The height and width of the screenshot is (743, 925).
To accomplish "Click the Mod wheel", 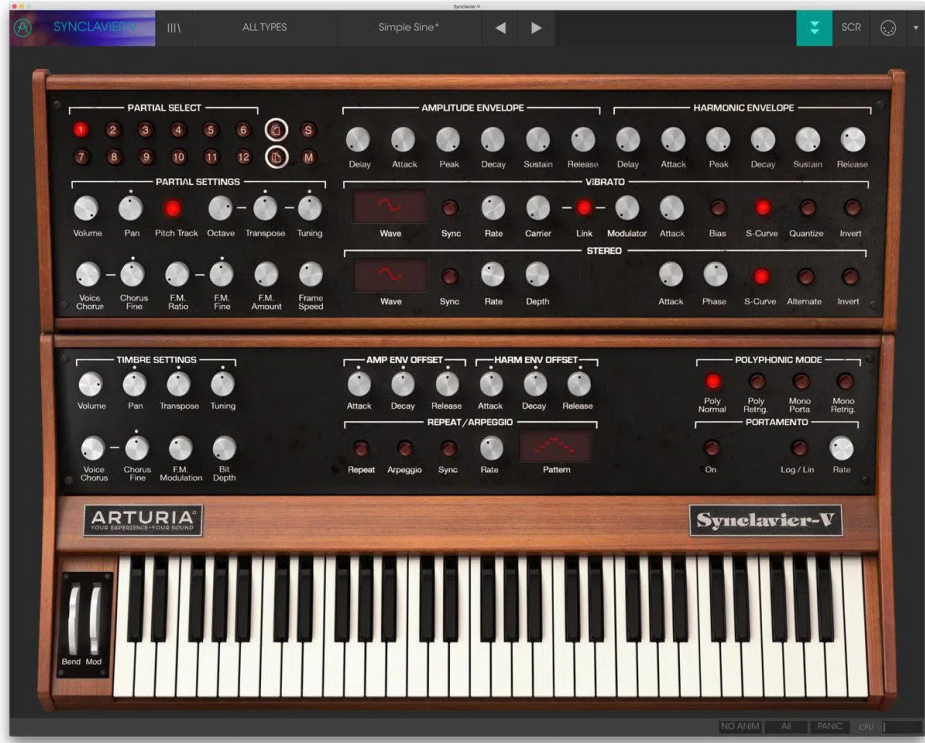I will click(x=94, y=618).
